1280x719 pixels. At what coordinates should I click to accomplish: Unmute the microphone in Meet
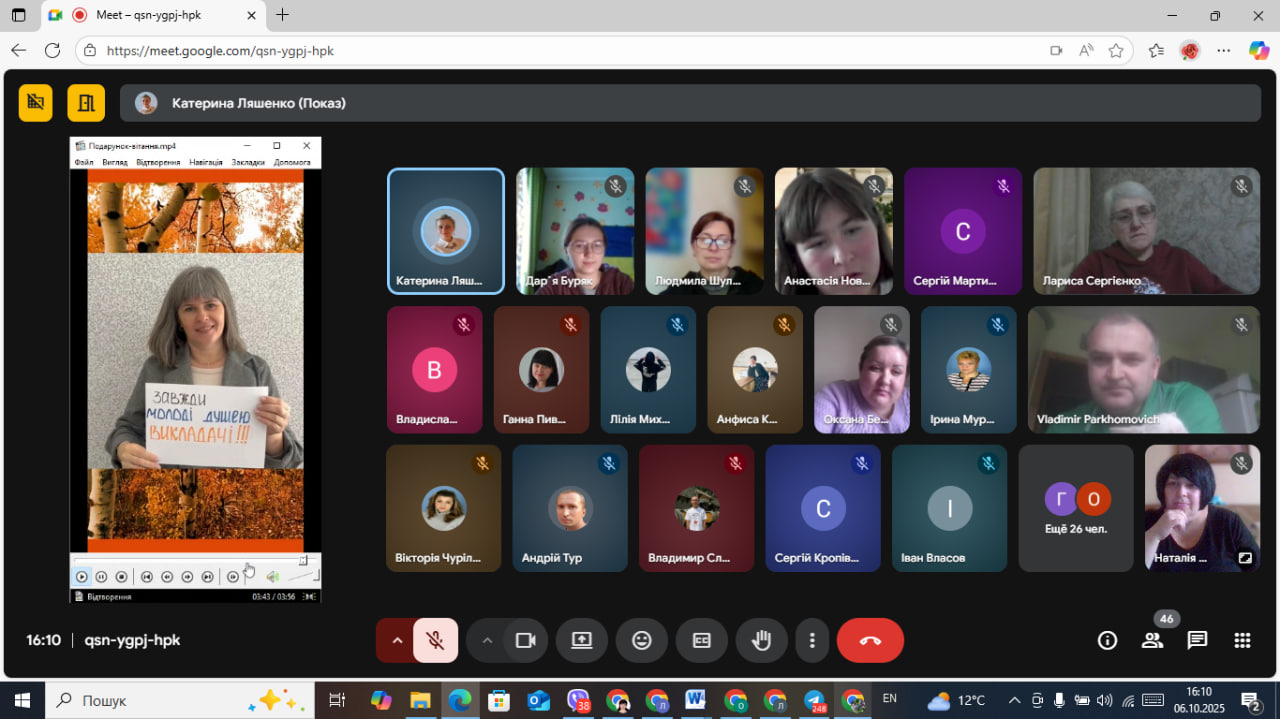click(435, 641)
